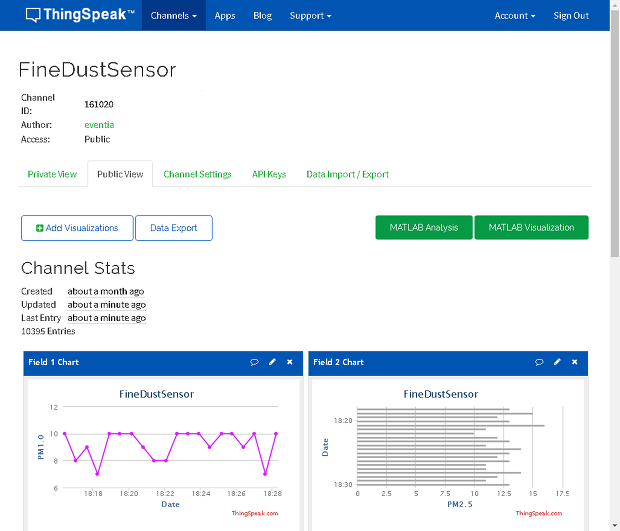Open the API Keys tab
The height and width of the screenshot is (531, 620).
coord(269,174)
